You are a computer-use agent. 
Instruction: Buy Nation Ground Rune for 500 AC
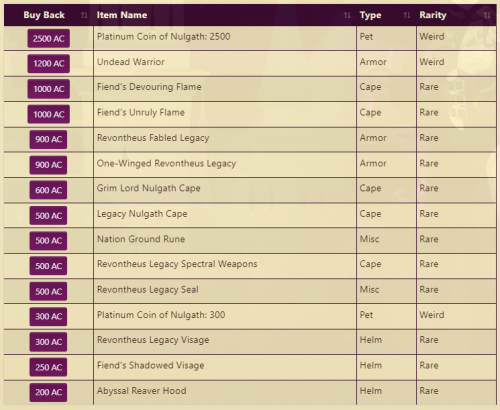click(48, 241)
